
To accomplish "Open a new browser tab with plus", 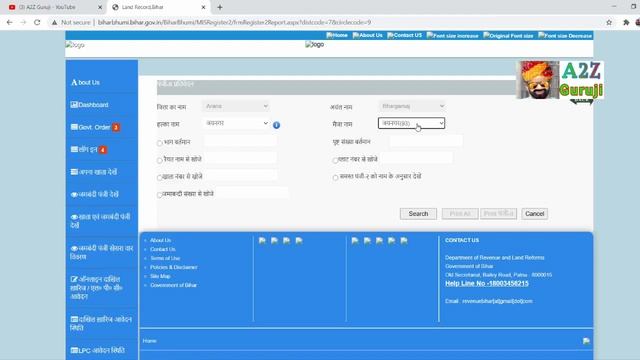I will click(220, 7).
